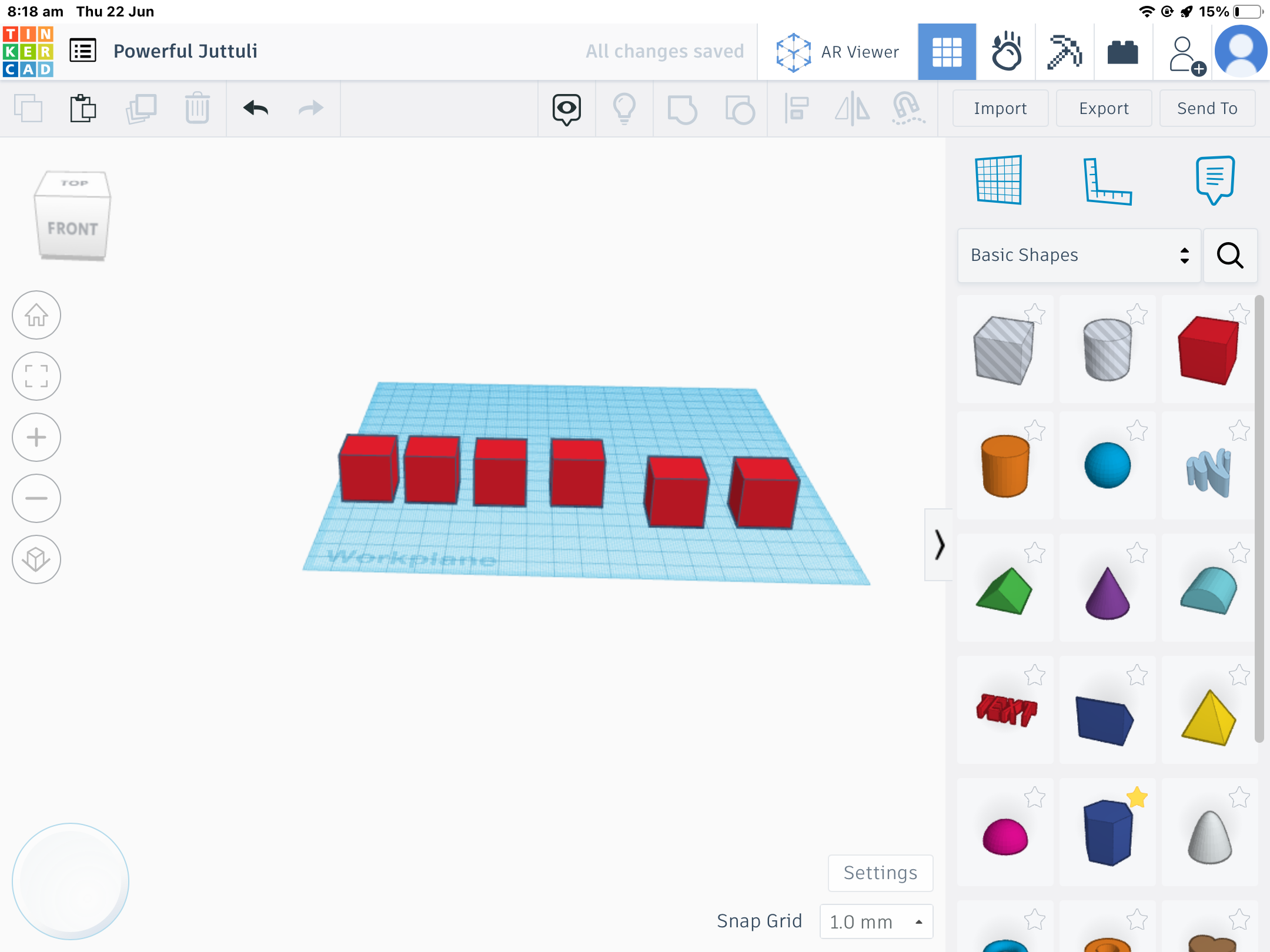Expand the Basic Shapes library dropdown
1270x952 pixels.
(x=1079, y=256)
